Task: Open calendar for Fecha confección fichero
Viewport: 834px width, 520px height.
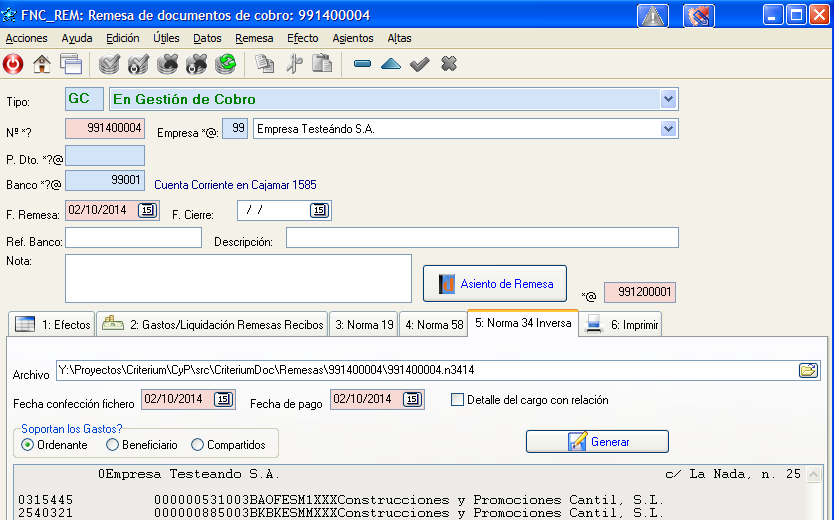Action: 223,399
